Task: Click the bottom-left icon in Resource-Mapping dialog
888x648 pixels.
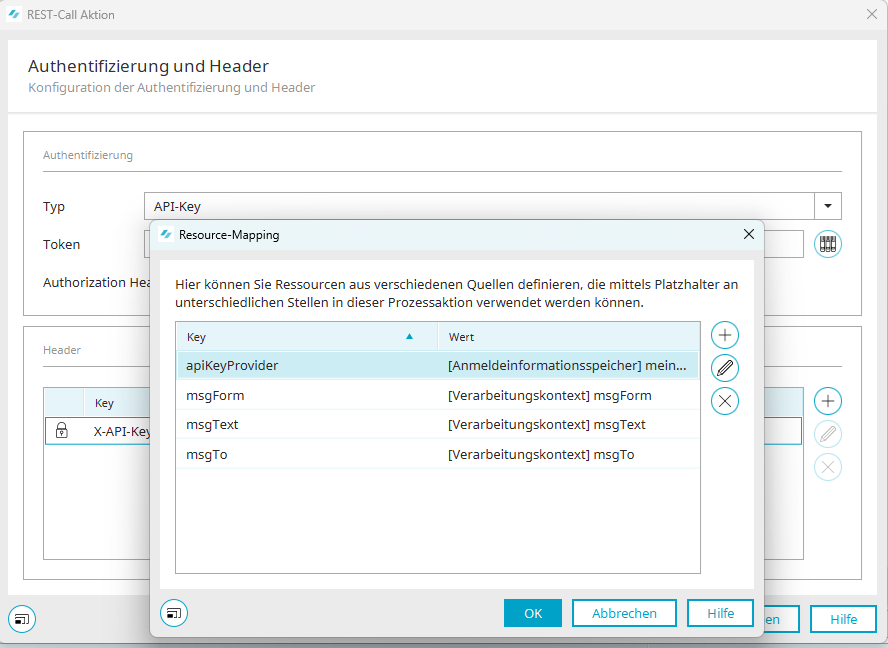Action: point(174,613)
